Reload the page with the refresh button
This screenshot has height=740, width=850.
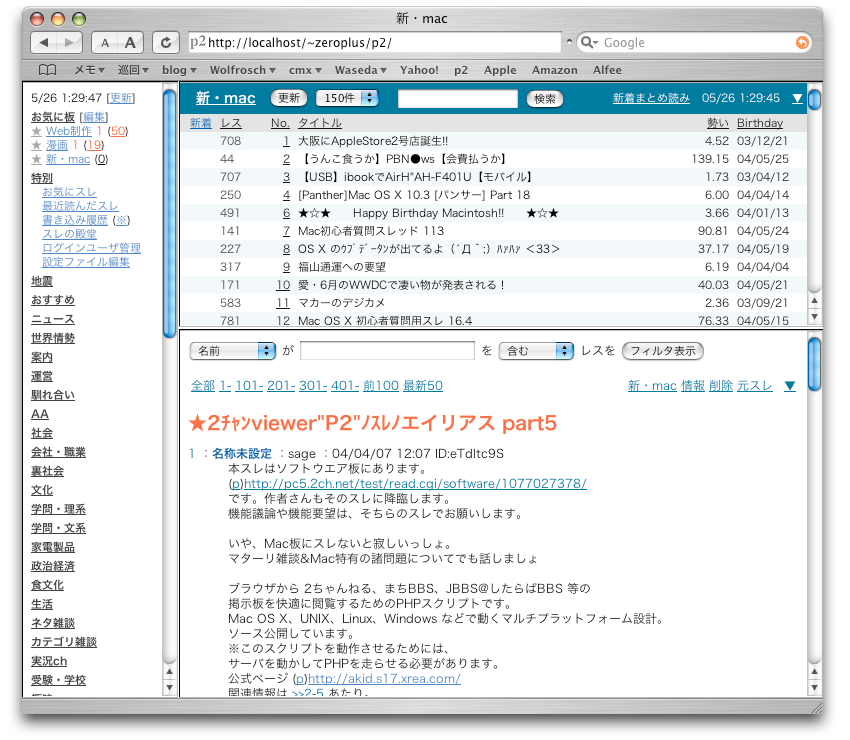pos(166,42)
